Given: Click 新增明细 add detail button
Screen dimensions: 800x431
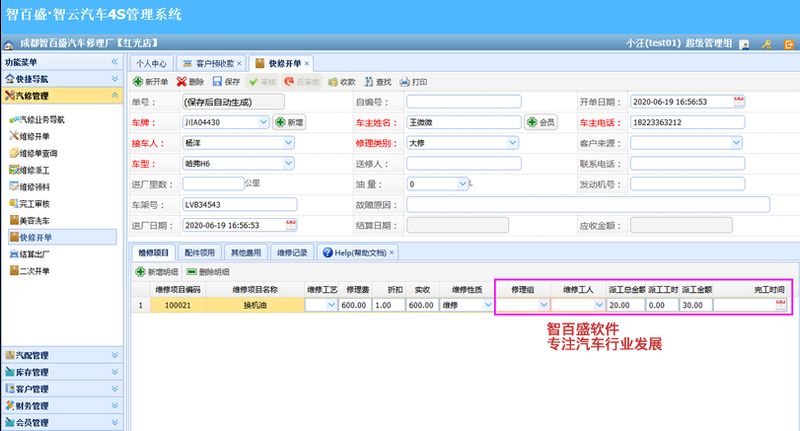Looking at the screenshot, I should (x=157, y=272).
